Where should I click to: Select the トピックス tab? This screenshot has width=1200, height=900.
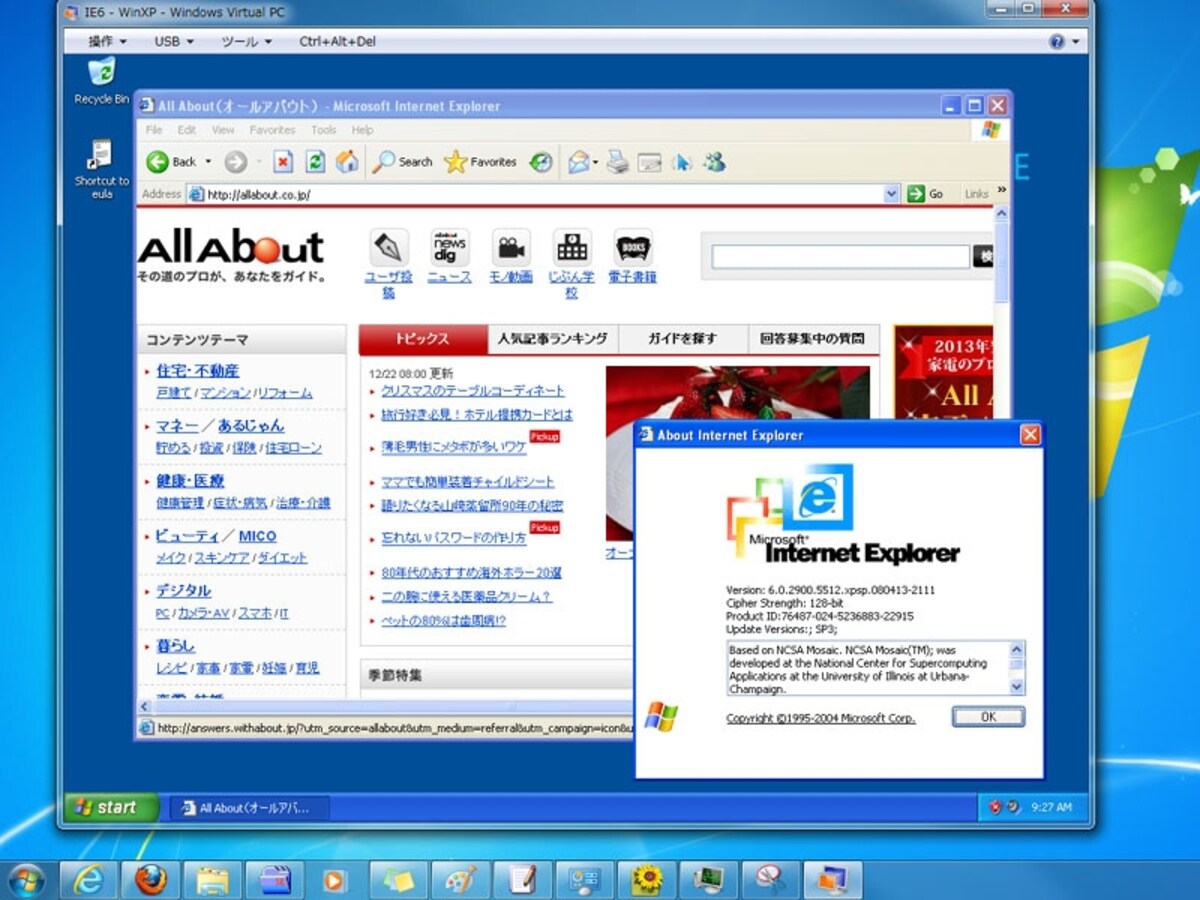tap(423, 339)
